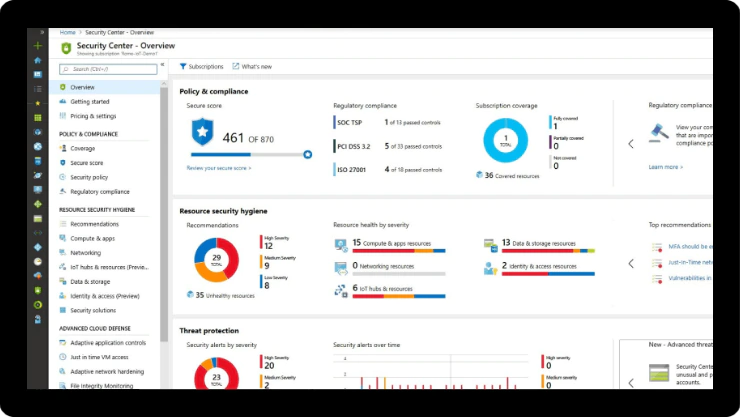The height and width of the screenshot is (417, 740).
Task: Click Just-in-Time network recommendation link
Action: pyautogui.click(x=690, y=262)
